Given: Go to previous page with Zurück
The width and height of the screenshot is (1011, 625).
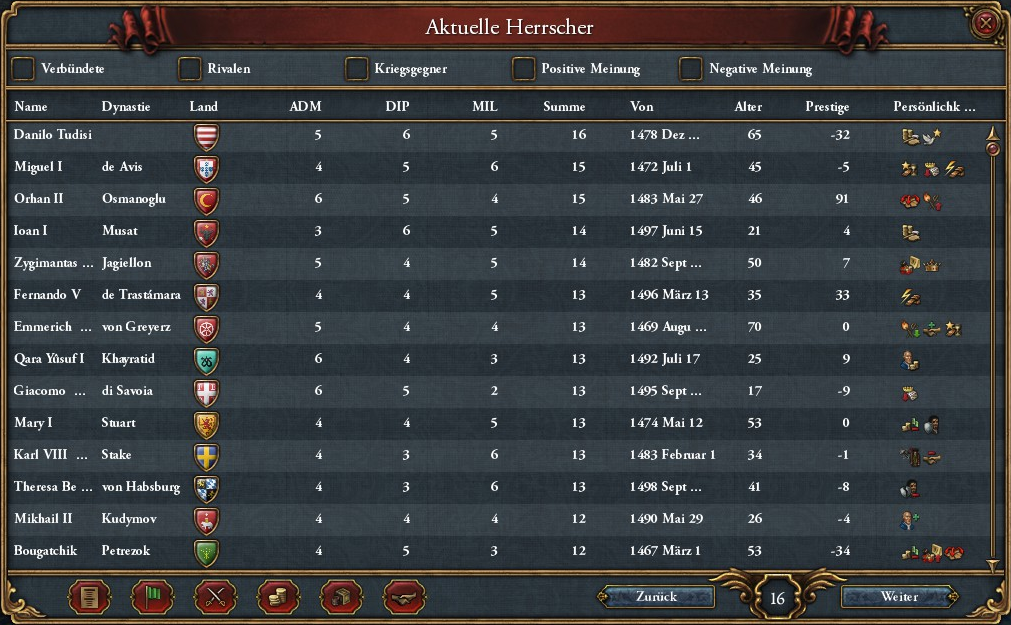Looking at the screenshot, I should click(656, 597).
